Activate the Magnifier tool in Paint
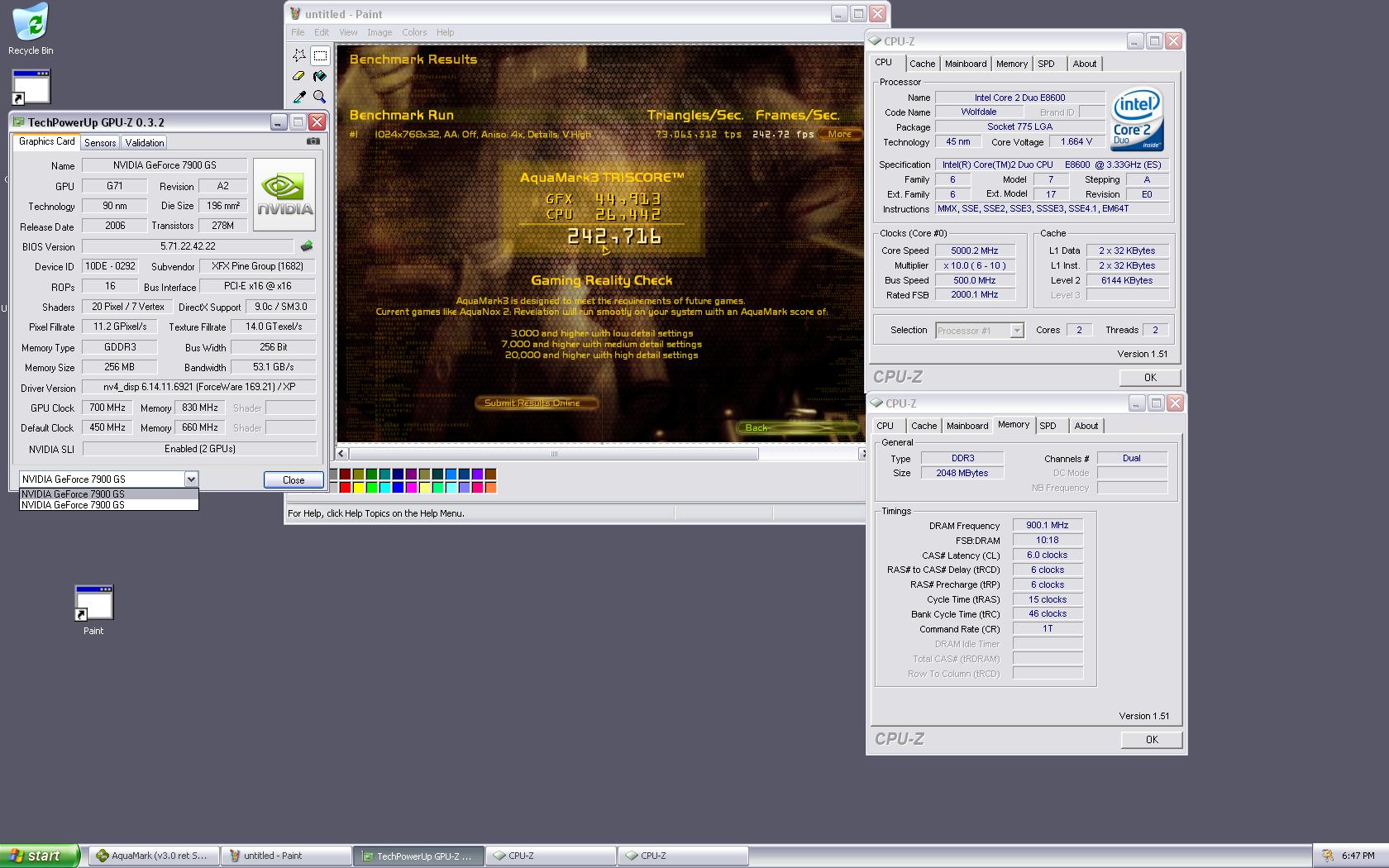 [320, 97]
